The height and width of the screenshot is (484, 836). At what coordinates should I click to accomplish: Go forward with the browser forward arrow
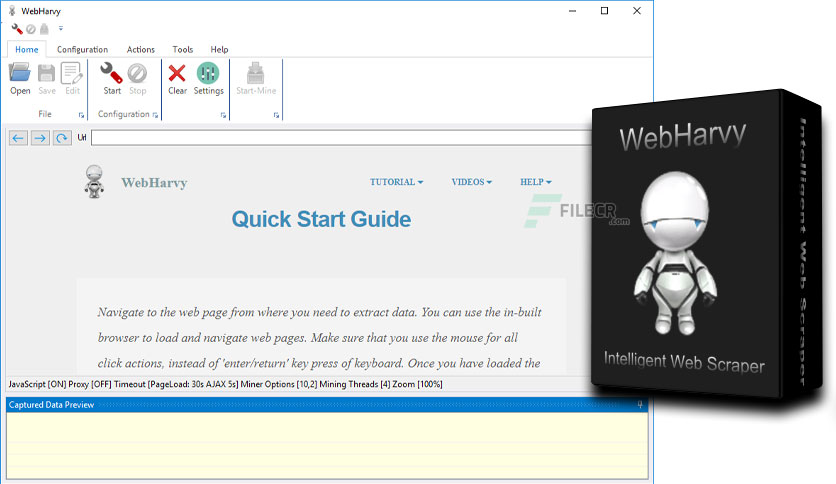(x=40, y=138)
